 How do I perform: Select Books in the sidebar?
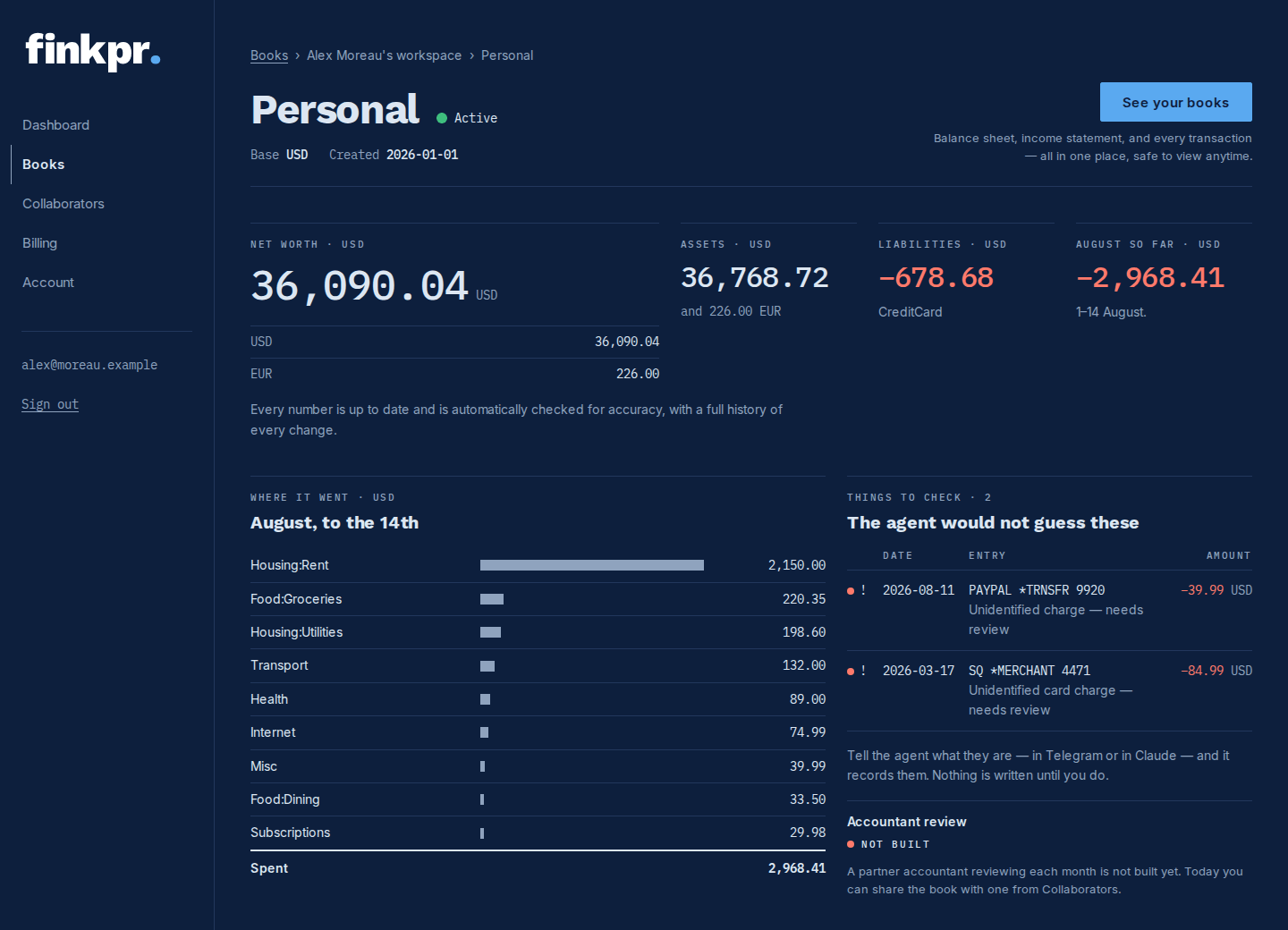[x=43, y=165]
